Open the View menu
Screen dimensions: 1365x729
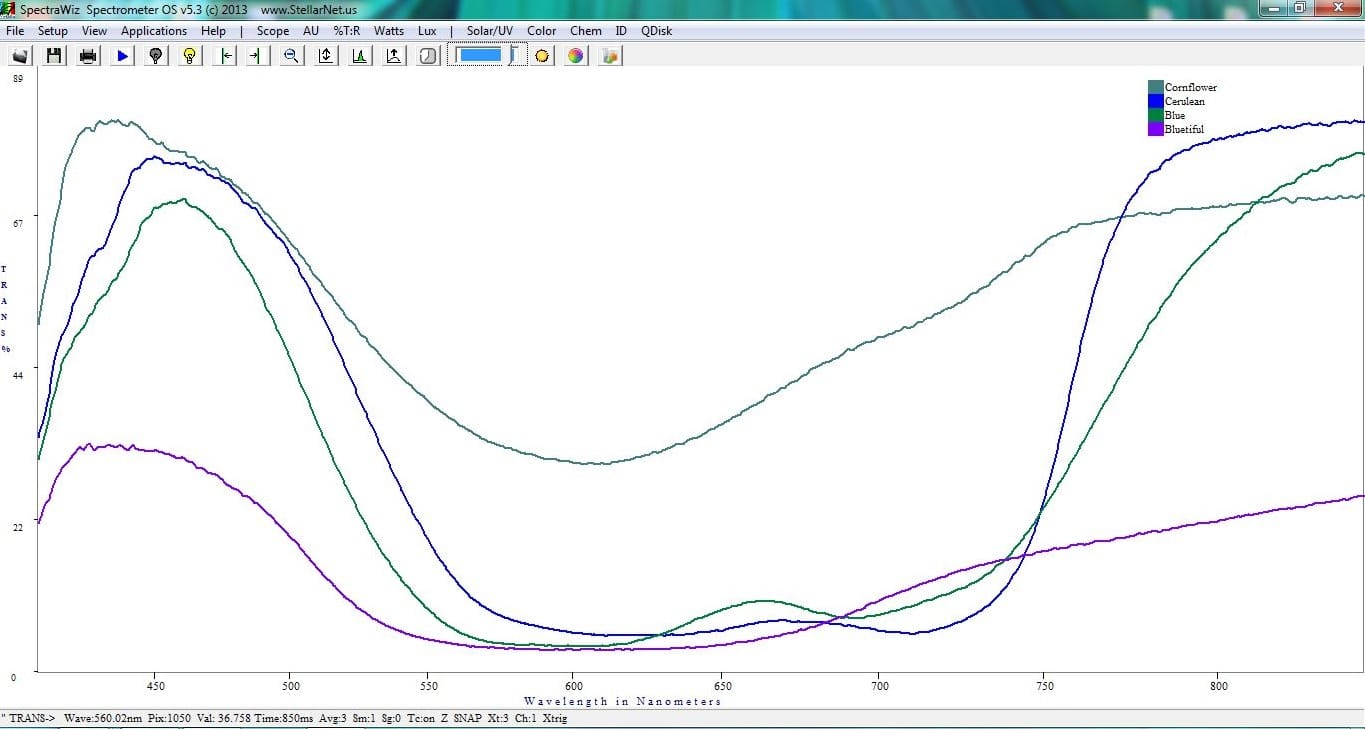pyautogui.click(x=94, y=31)
